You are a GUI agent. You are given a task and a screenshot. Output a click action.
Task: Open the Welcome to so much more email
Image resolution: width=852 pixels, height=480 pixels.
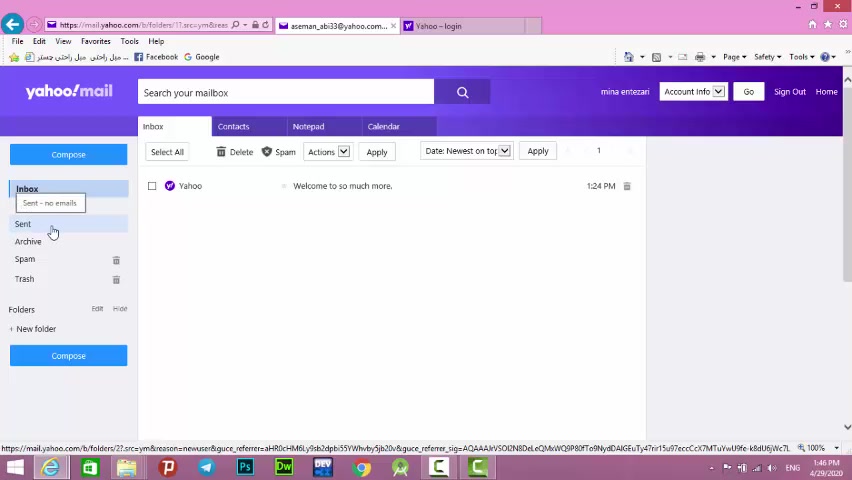[x=342, y=186]
